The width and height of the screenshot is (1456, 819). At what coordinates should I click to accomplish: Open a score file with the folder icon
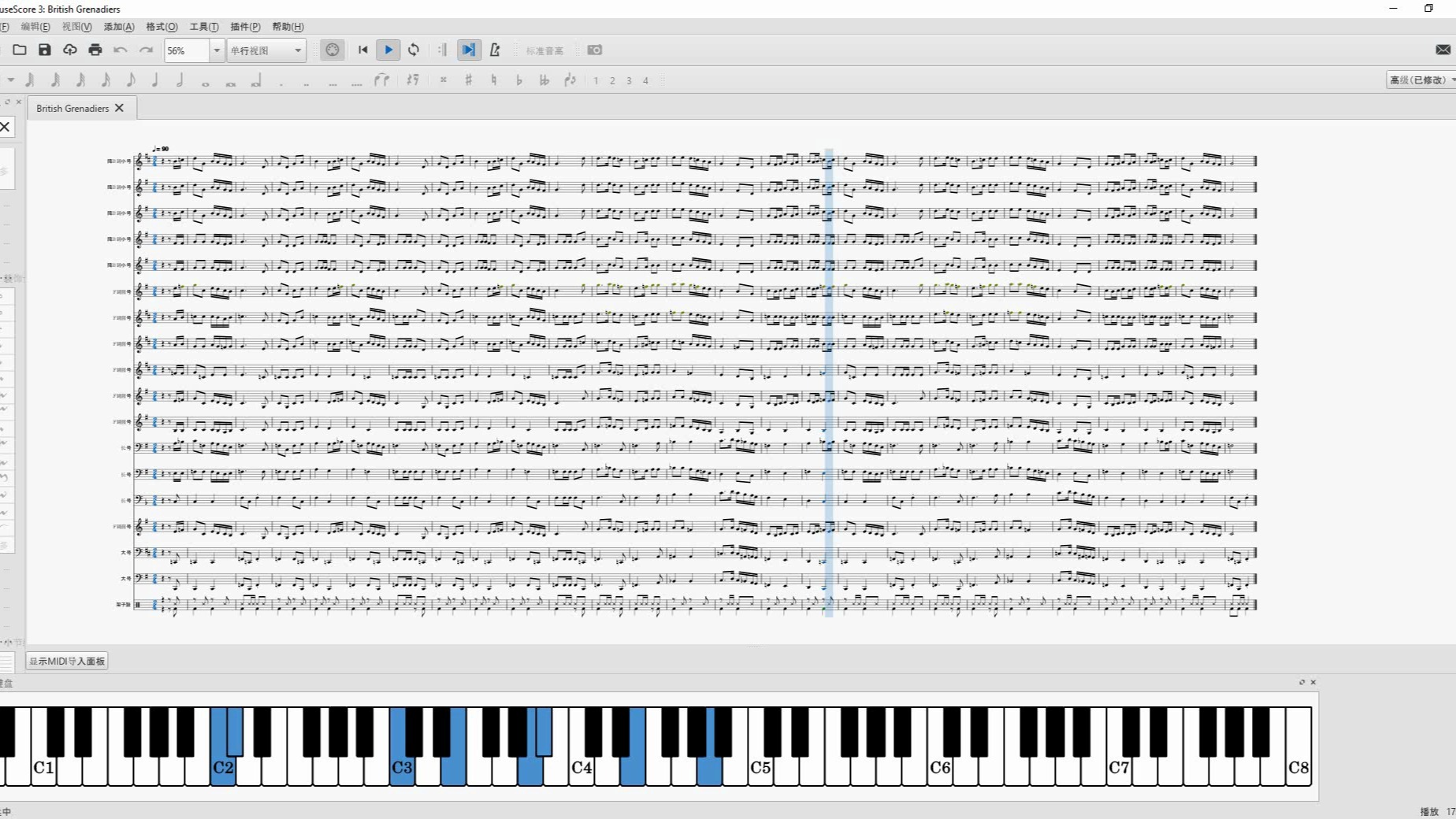20,50
